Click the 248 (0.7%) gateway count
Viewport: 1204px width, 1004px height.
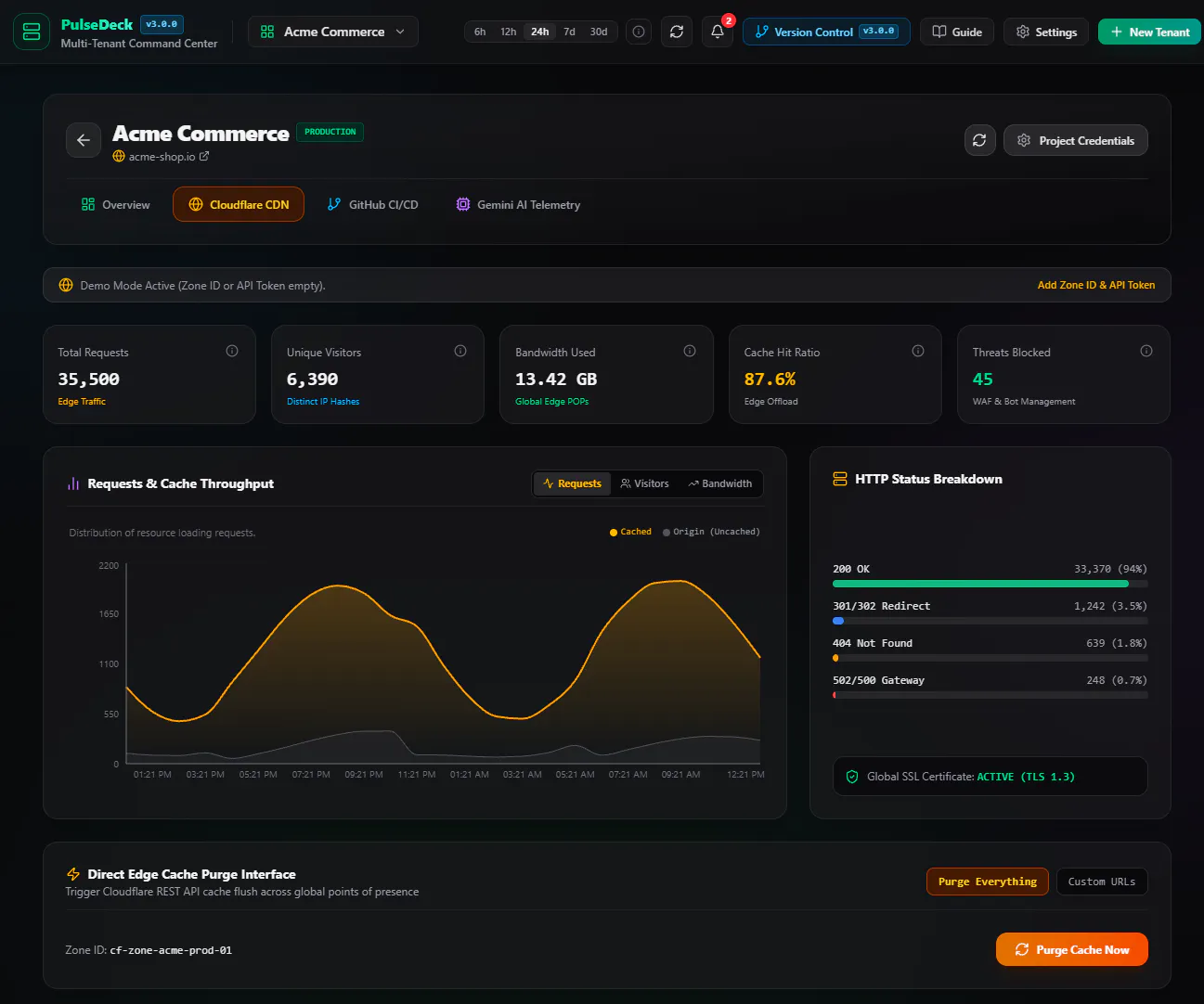pyautogui.click(x=1117, y=680)
